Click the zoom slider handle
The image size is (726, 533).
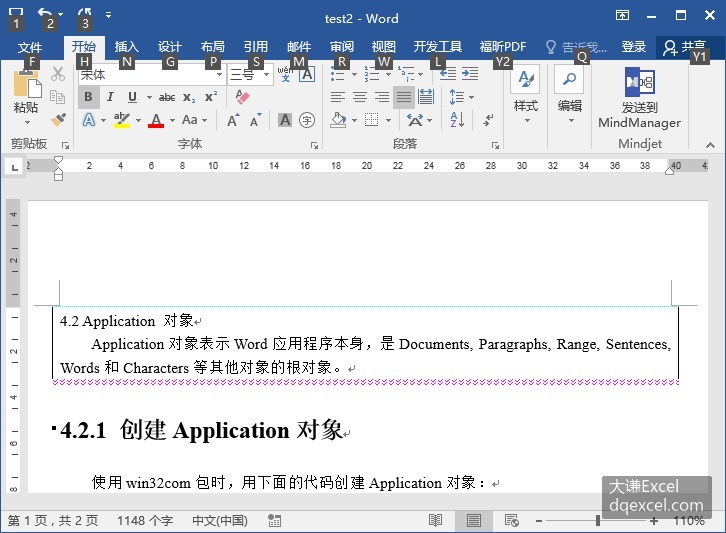click(x=598, y=520)
